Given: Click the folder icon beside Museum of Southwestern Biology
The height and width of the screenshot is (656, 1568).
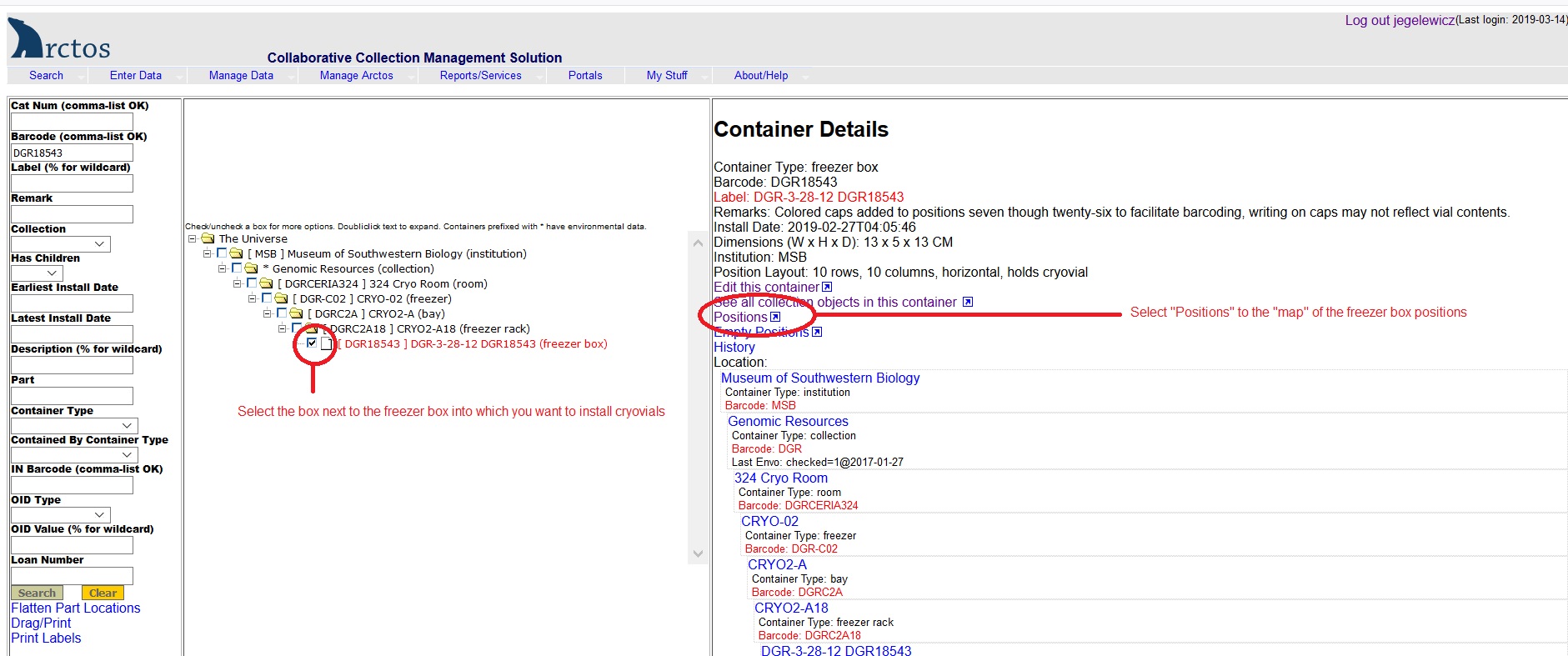Looking at the screenshot, I should pyautogui.click(x=236, y=253).
